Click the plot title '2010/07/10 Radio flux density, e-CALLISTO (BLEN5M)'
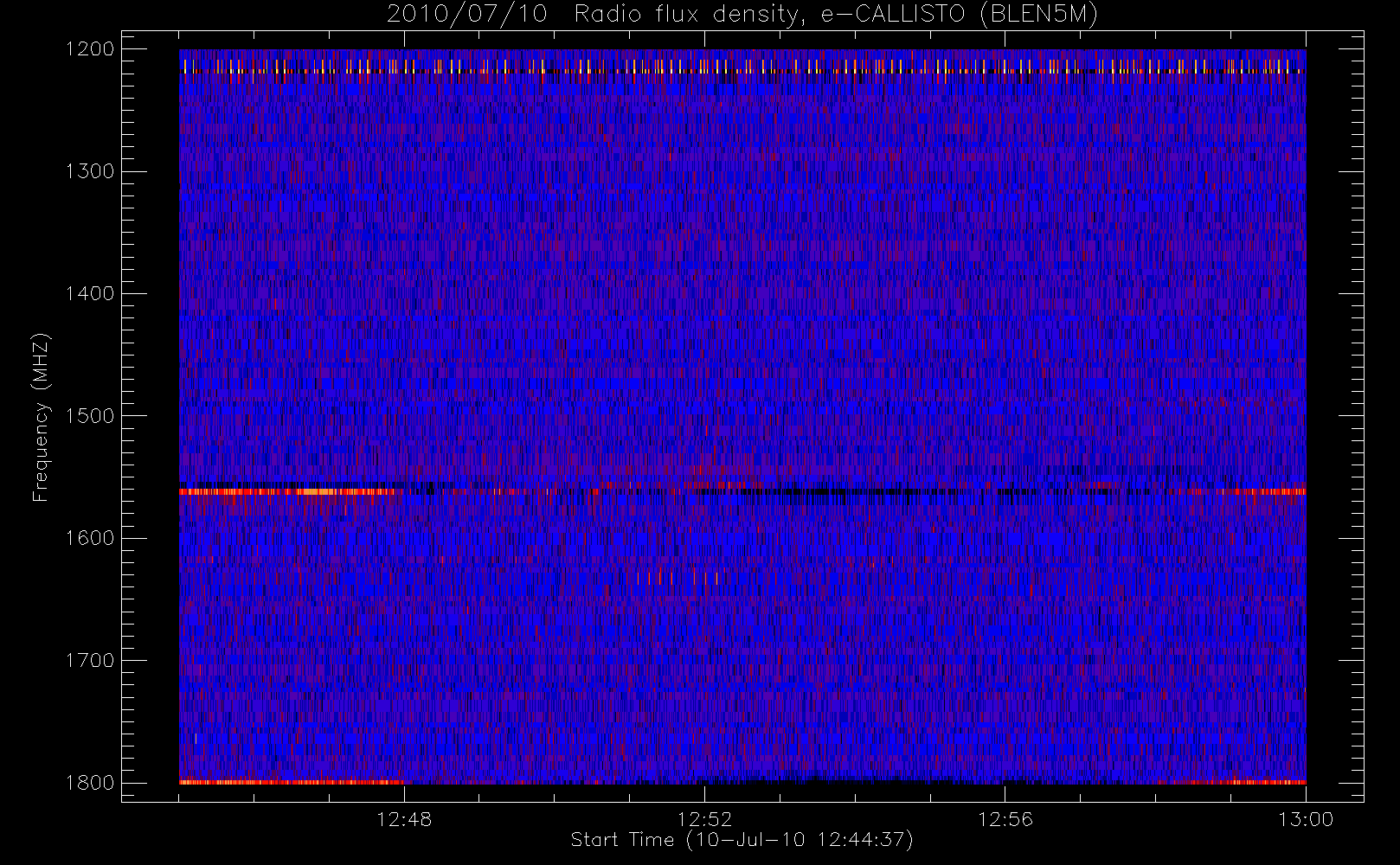Screen dimensions: 1400x865 tap(742, 15)
